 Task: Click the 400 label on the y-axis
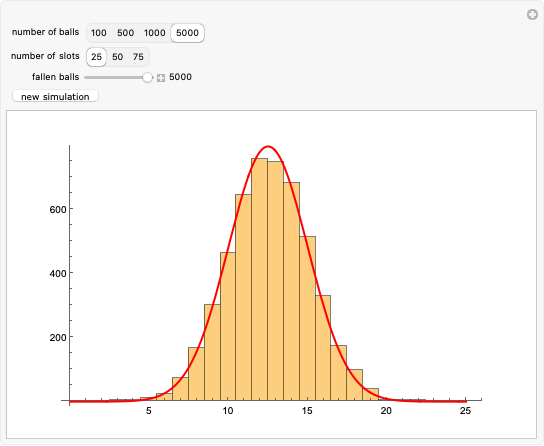pyautogui.click(x=58, y=273)
